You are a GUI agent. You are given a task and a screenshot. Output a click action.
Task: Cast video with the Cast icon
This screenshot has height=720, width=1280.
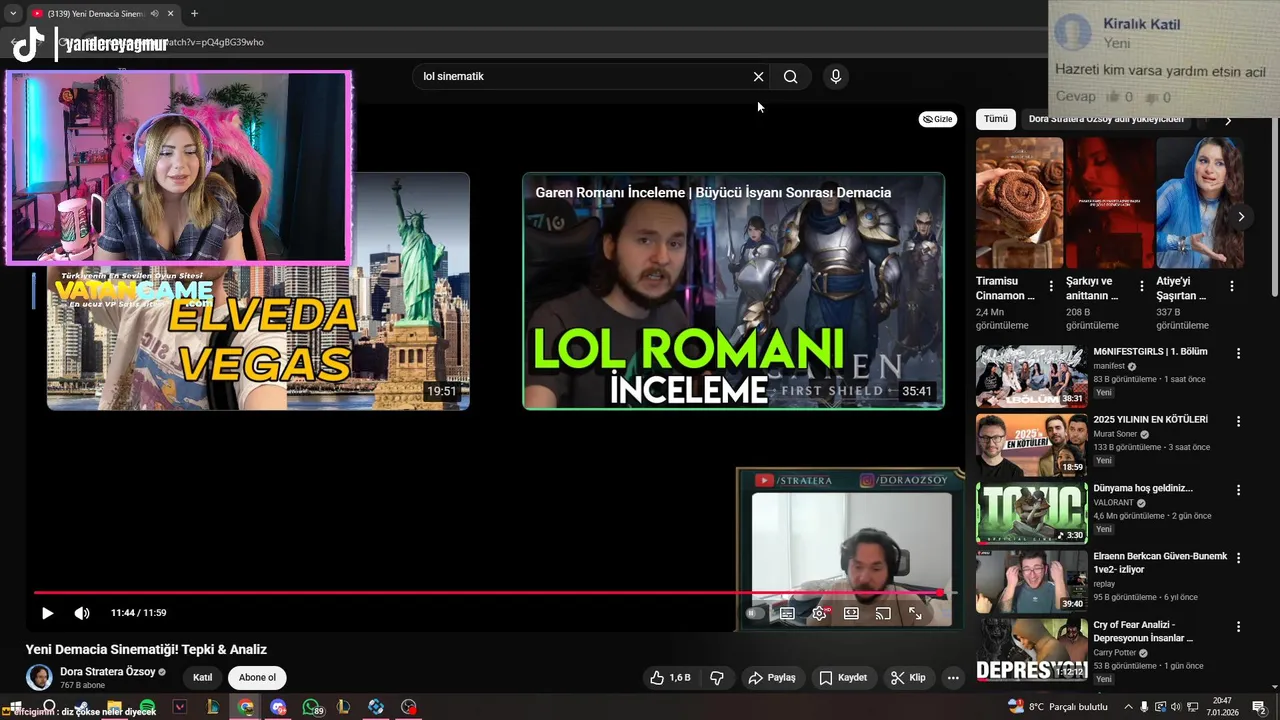click(x=883, y=613)
